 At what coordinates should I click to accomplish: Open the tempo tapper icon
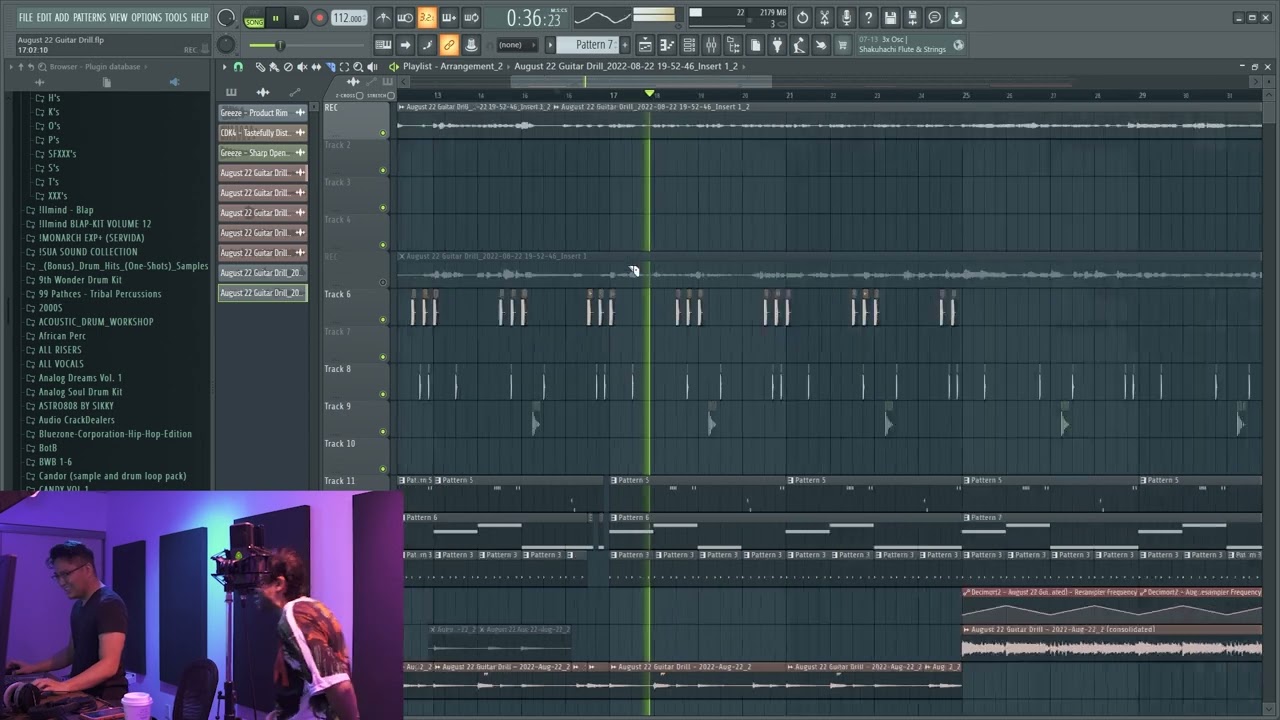pos(799,45)
